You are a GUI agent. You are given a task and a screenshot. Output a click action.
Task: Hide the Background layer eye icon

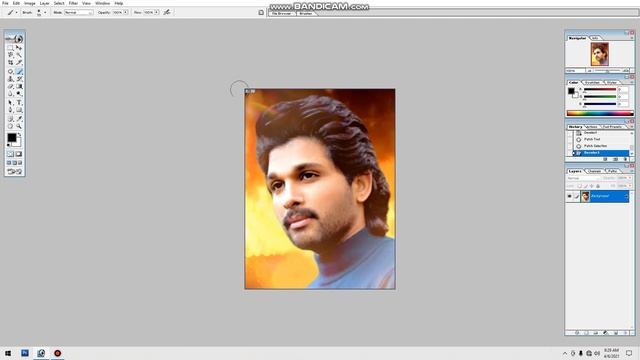[x=569, y=196]
